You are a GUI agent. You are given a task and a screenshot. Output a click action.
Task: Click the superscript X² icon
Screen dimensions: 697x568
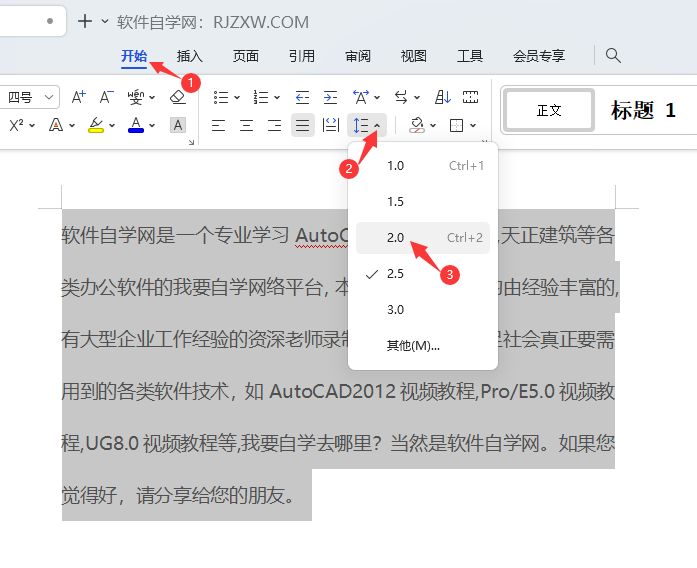(16, 125)
